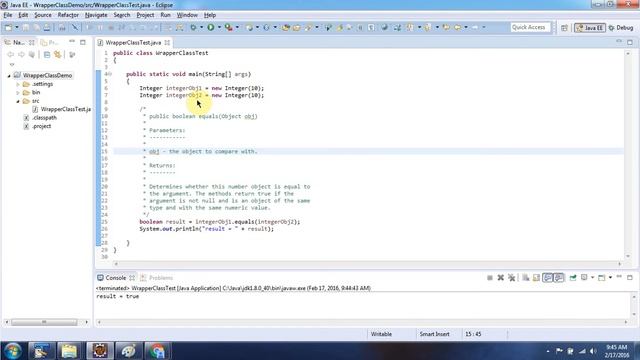Click the Print toolbar icon
This screenshot has height=360, width=640.
click(47, 27)
